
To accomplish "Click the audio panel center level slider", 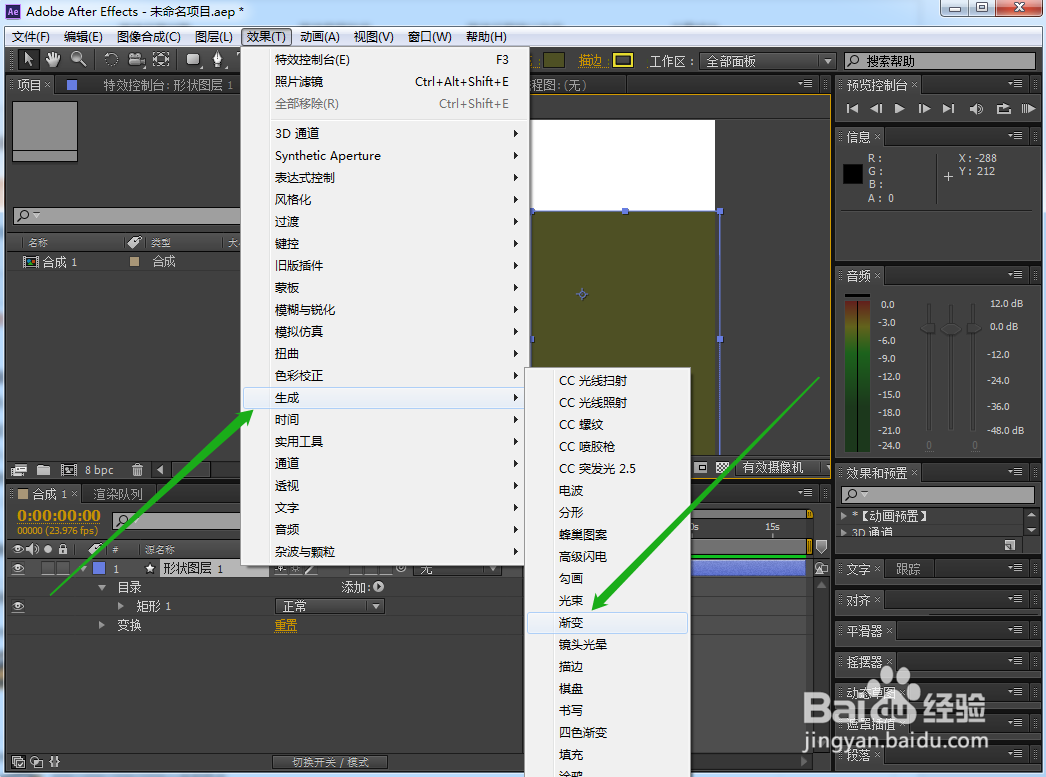I will (951, 329).
